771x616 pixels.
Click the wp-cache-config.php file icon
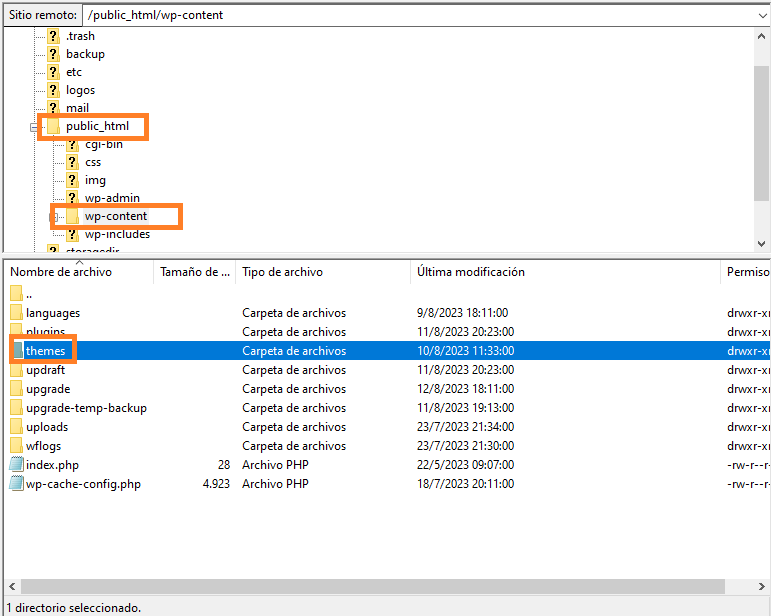16,484
